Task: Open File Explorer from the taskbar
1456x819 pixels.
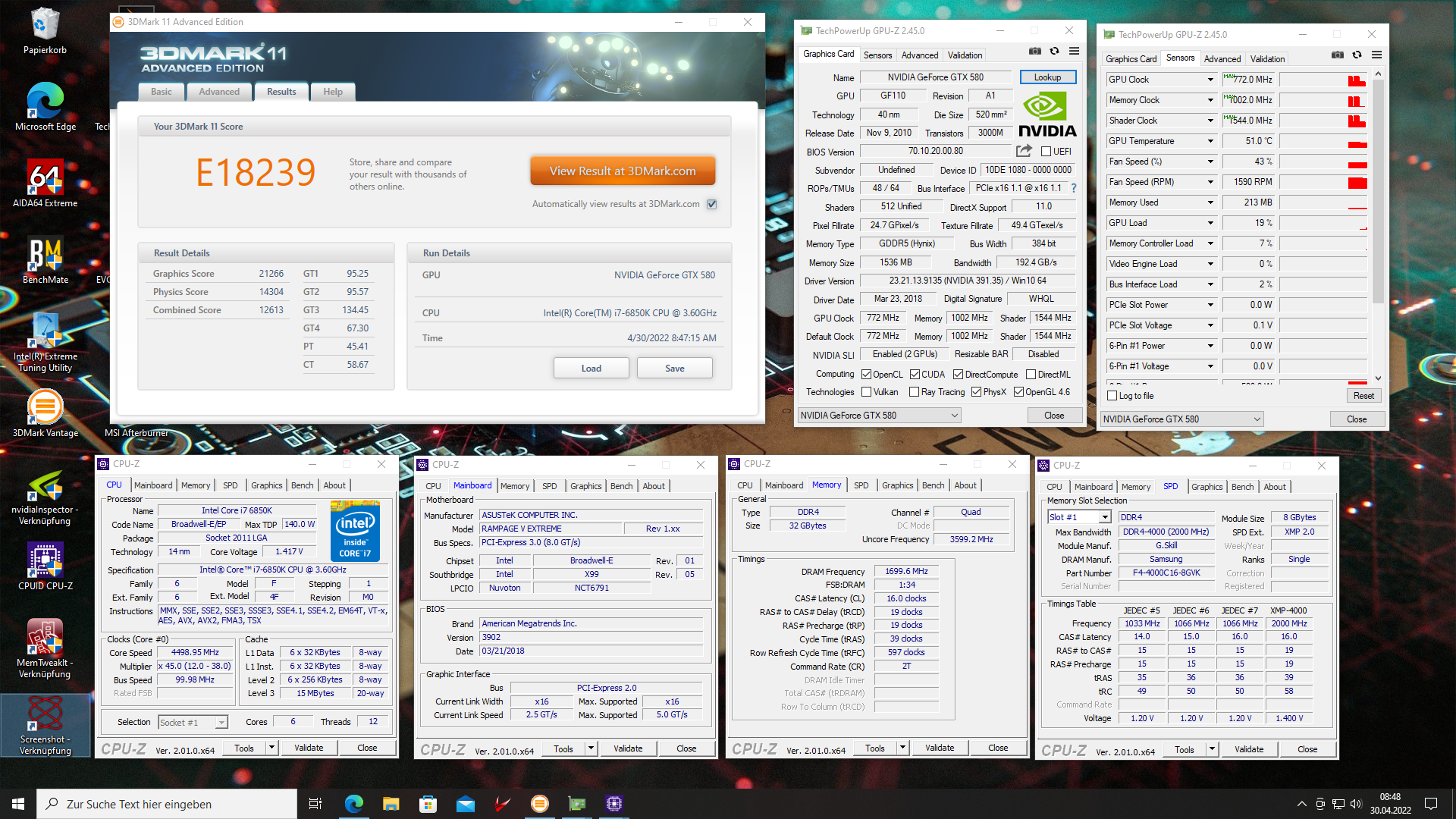Action: pyautogui.click(x=391, y=804)
